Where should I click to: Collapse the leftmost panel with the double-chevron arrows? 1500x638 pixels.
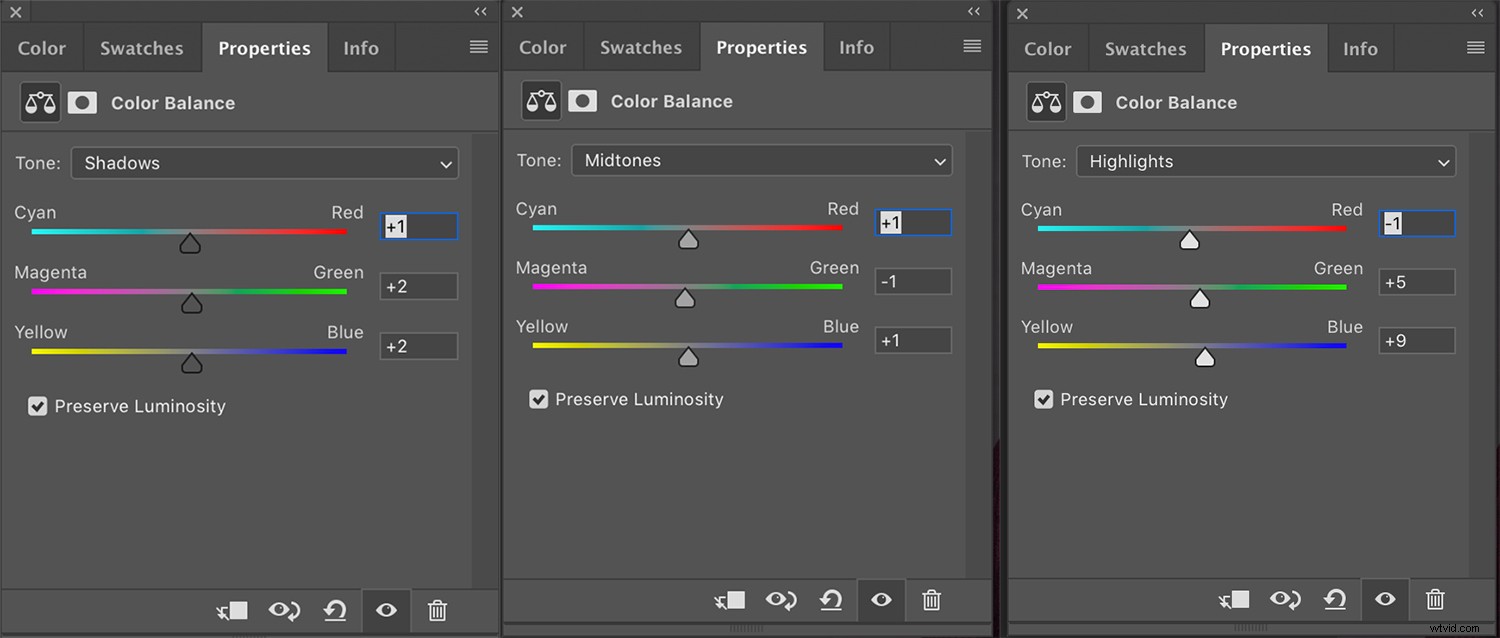(480, 11)
